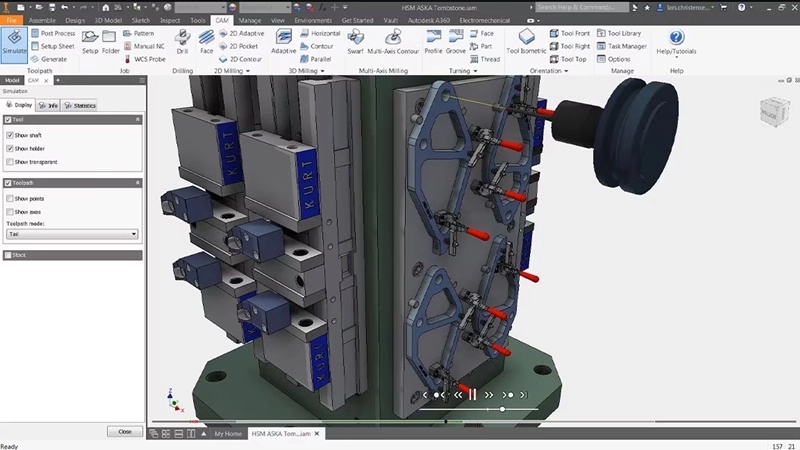Select Horizontal 3D milling

coord(320,33)
